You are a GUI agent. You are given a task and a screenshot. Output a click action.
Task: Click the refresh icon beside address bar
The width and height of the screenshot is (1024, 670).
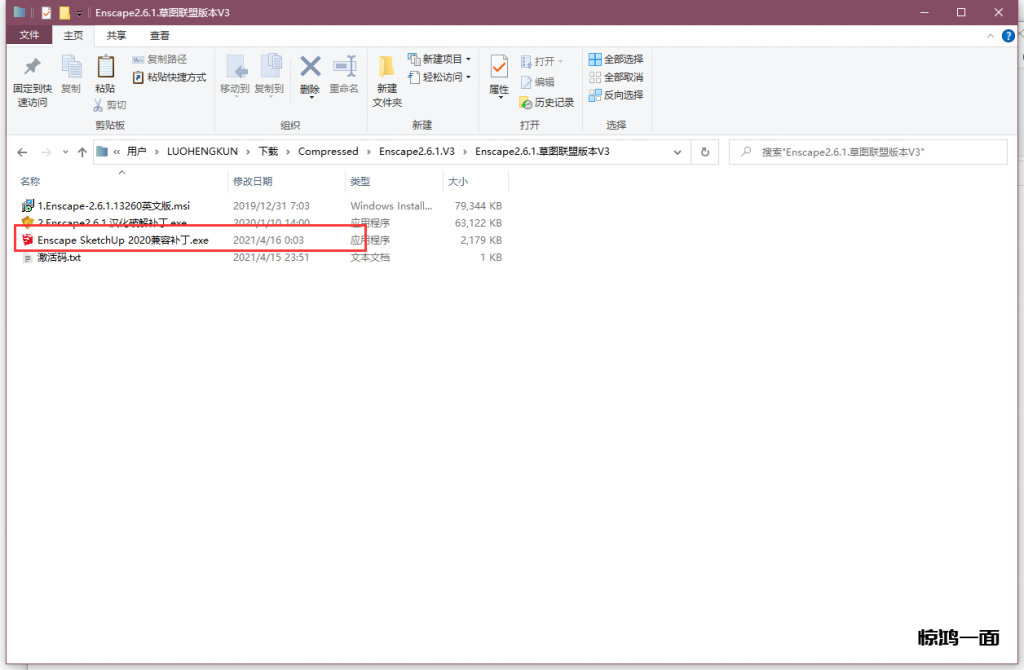pos(705,152)
